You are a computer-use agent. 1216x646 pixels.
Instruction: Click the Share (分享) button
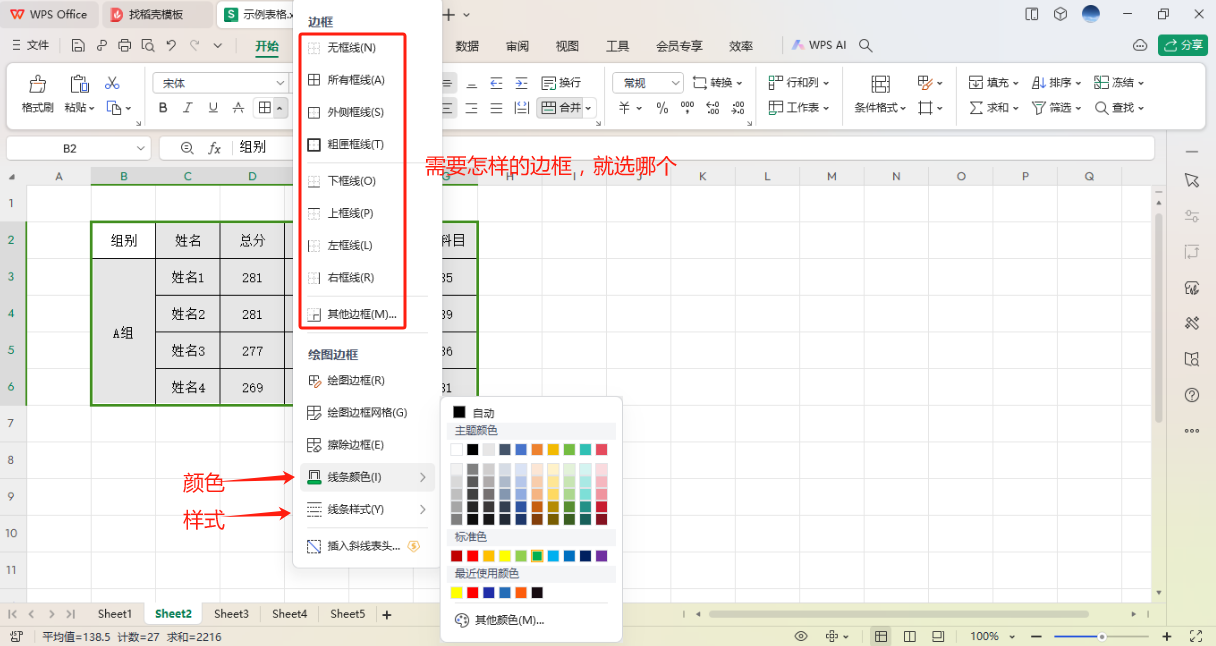[x=1183, y=45]
